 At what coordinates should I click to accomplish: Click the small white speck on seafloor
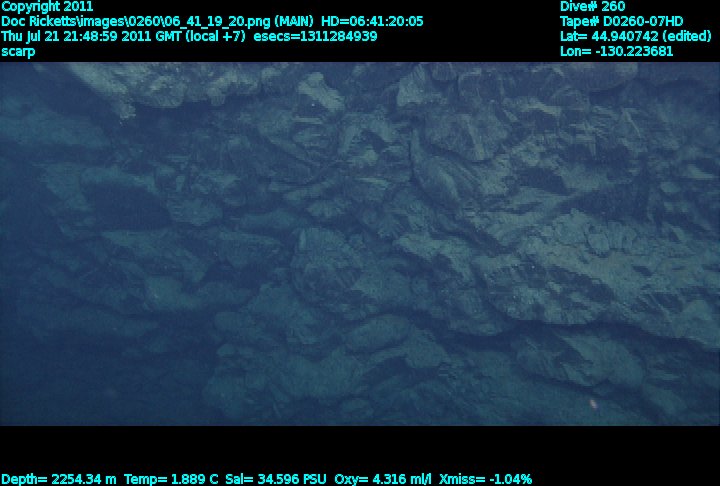[594, 404]
